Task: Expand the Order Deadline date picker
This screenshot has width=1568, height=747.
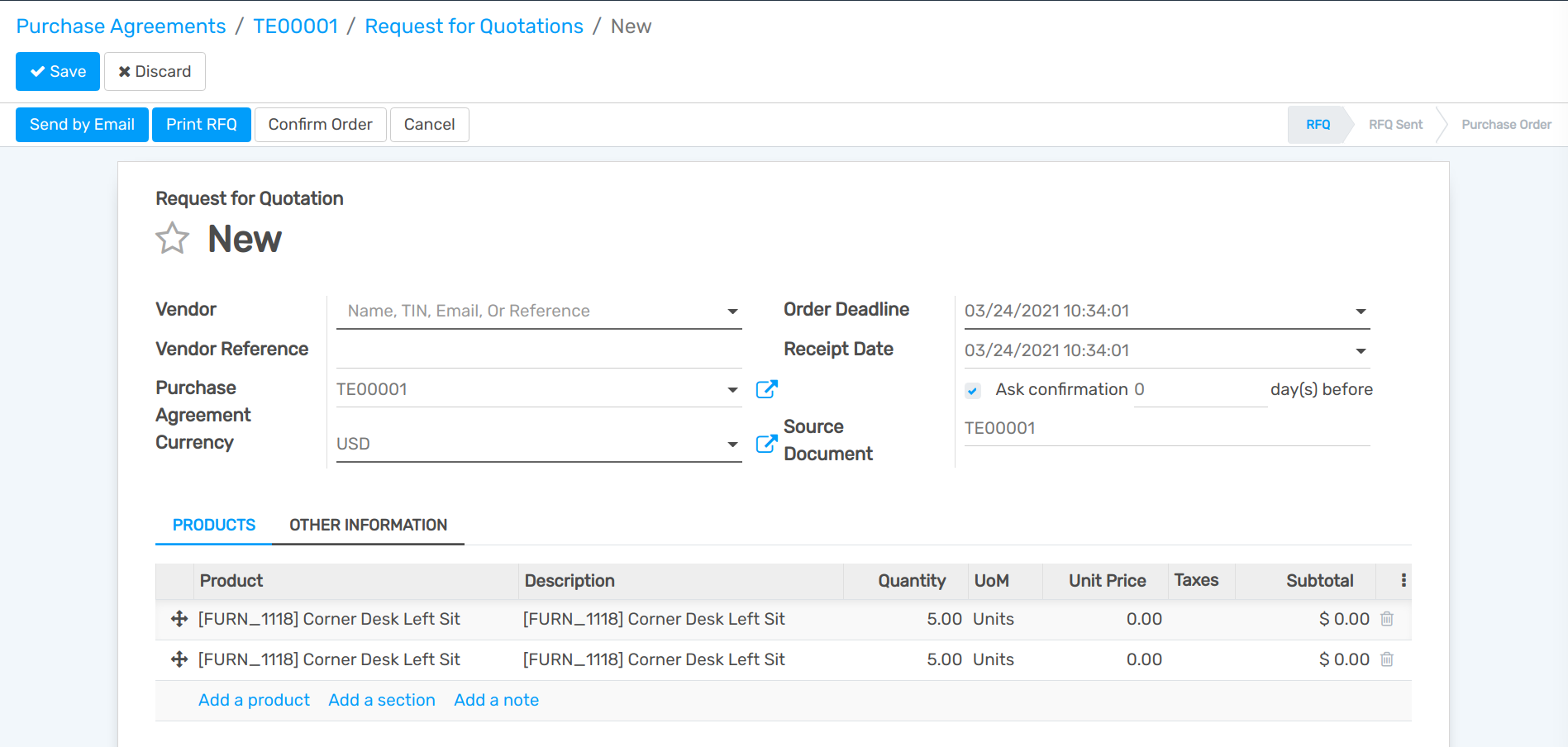Action: tap(1360, 311)
